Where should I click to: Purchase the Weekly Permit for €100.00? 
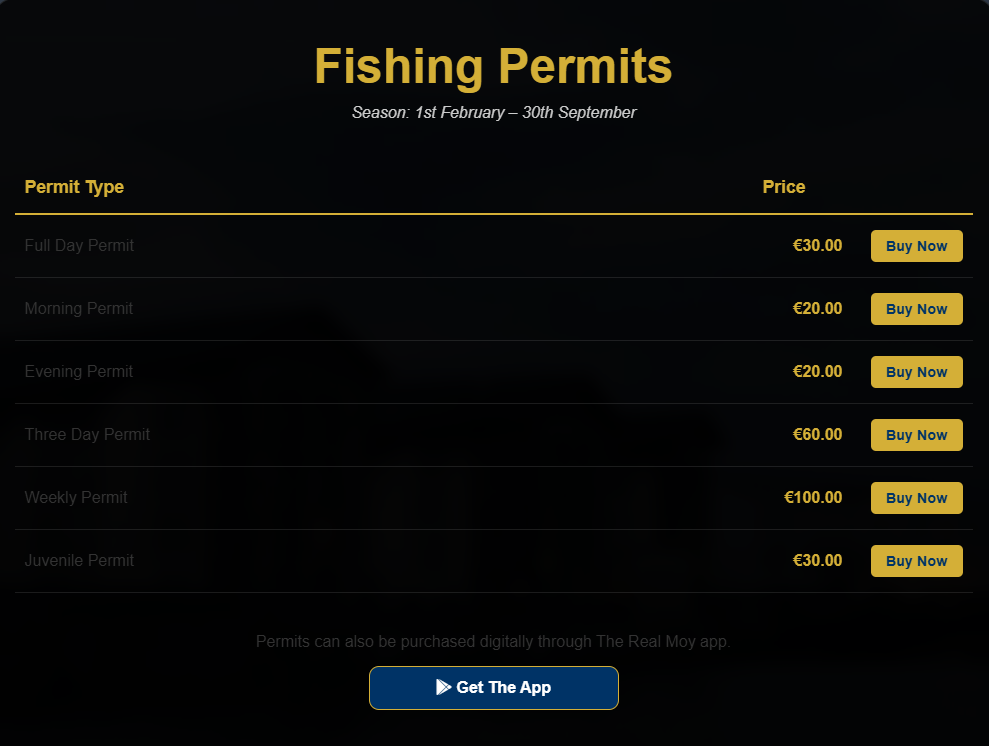pos(916,498)
